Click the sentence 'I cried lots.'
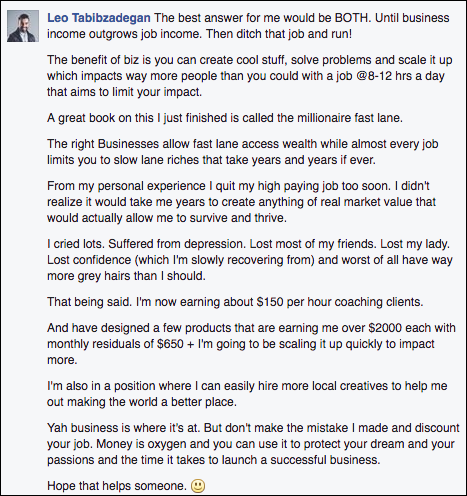Image resolution: width=467 pixels, height=496 pixels. coord(76,244)
